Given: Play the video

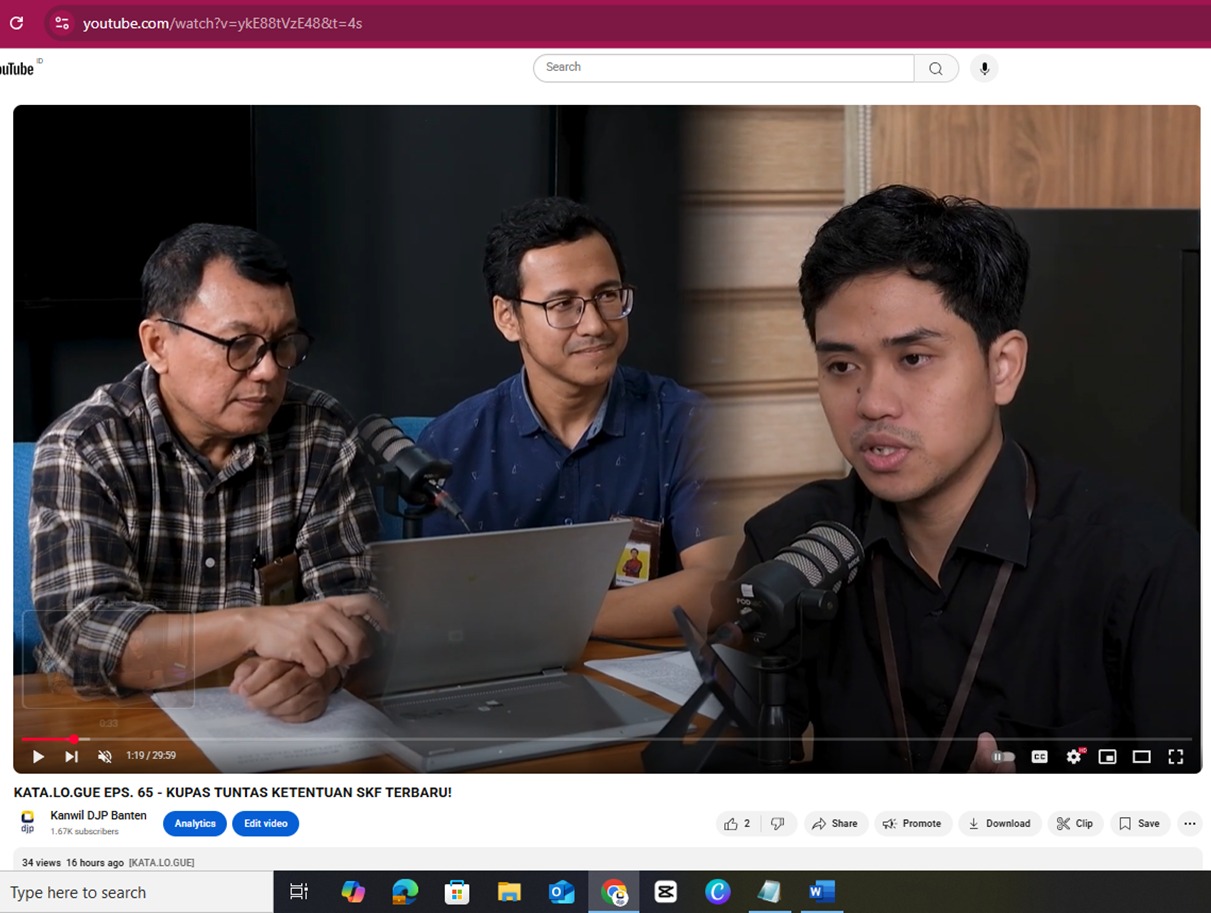Looking at the screenshot, I should [x=38, y=756].
